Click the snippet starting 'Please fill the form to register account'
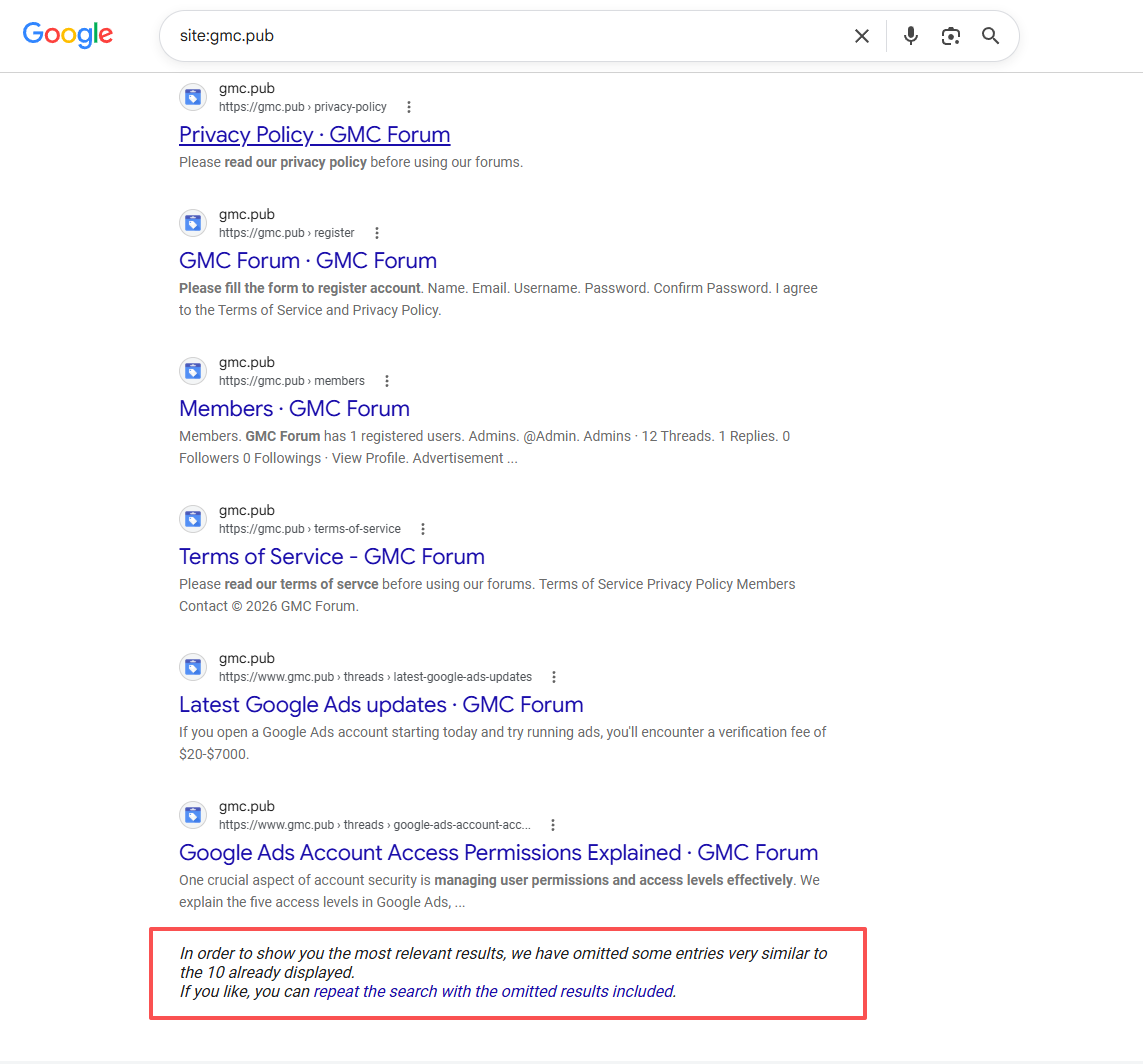The width and height of the screenshot is (1143, 1064). (499, 300)
